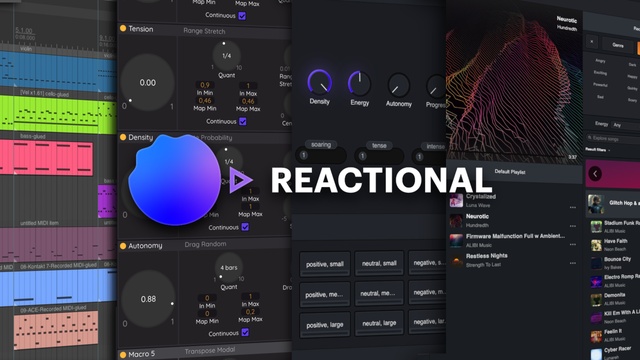Image resolution: width=640 pixels, height=360 pixels.
Task: Click the blue Reactional blob logo
Action: [x=174, y=180]
